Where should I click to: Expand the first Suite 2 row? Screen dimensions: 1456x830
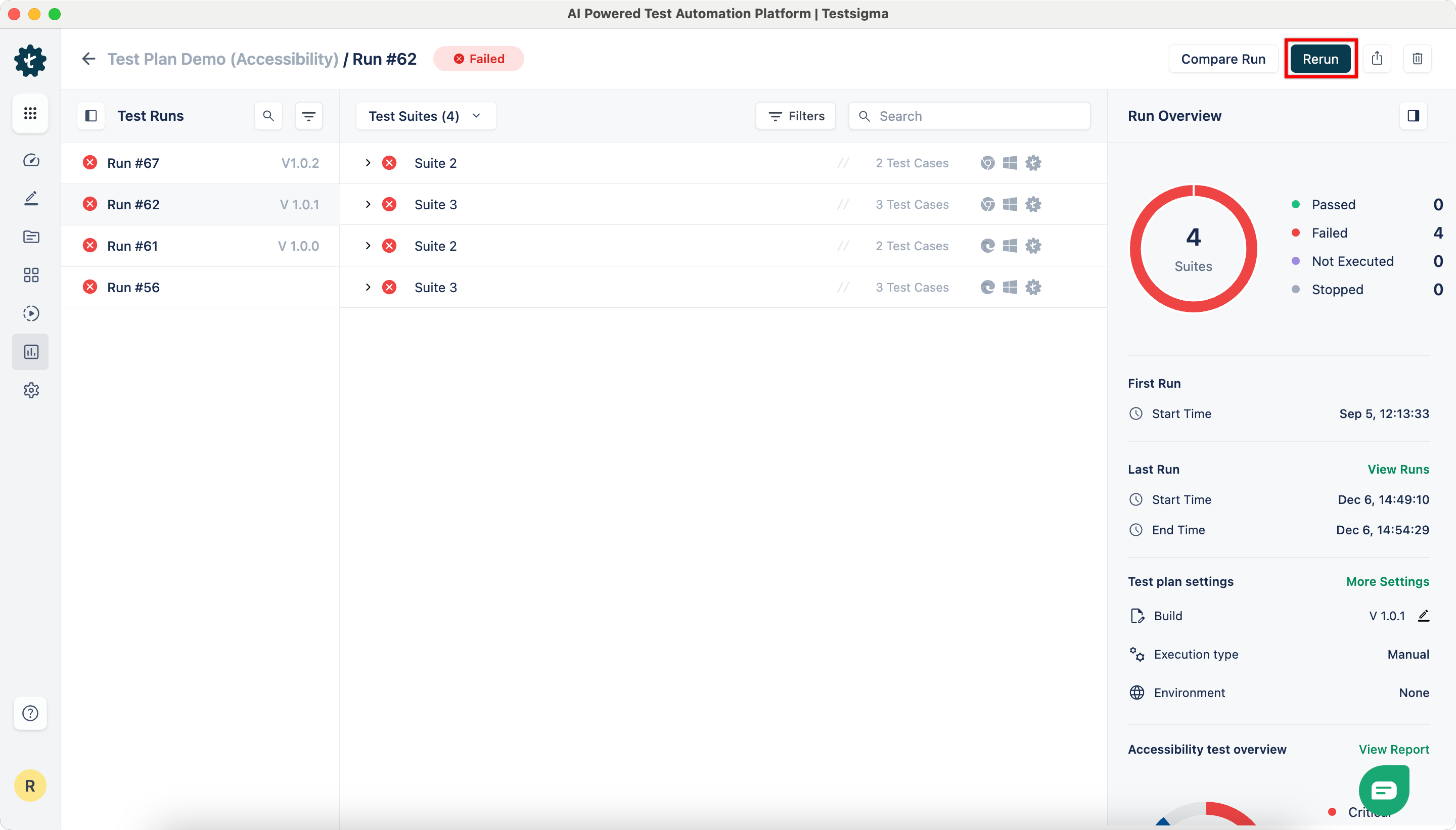368,163
